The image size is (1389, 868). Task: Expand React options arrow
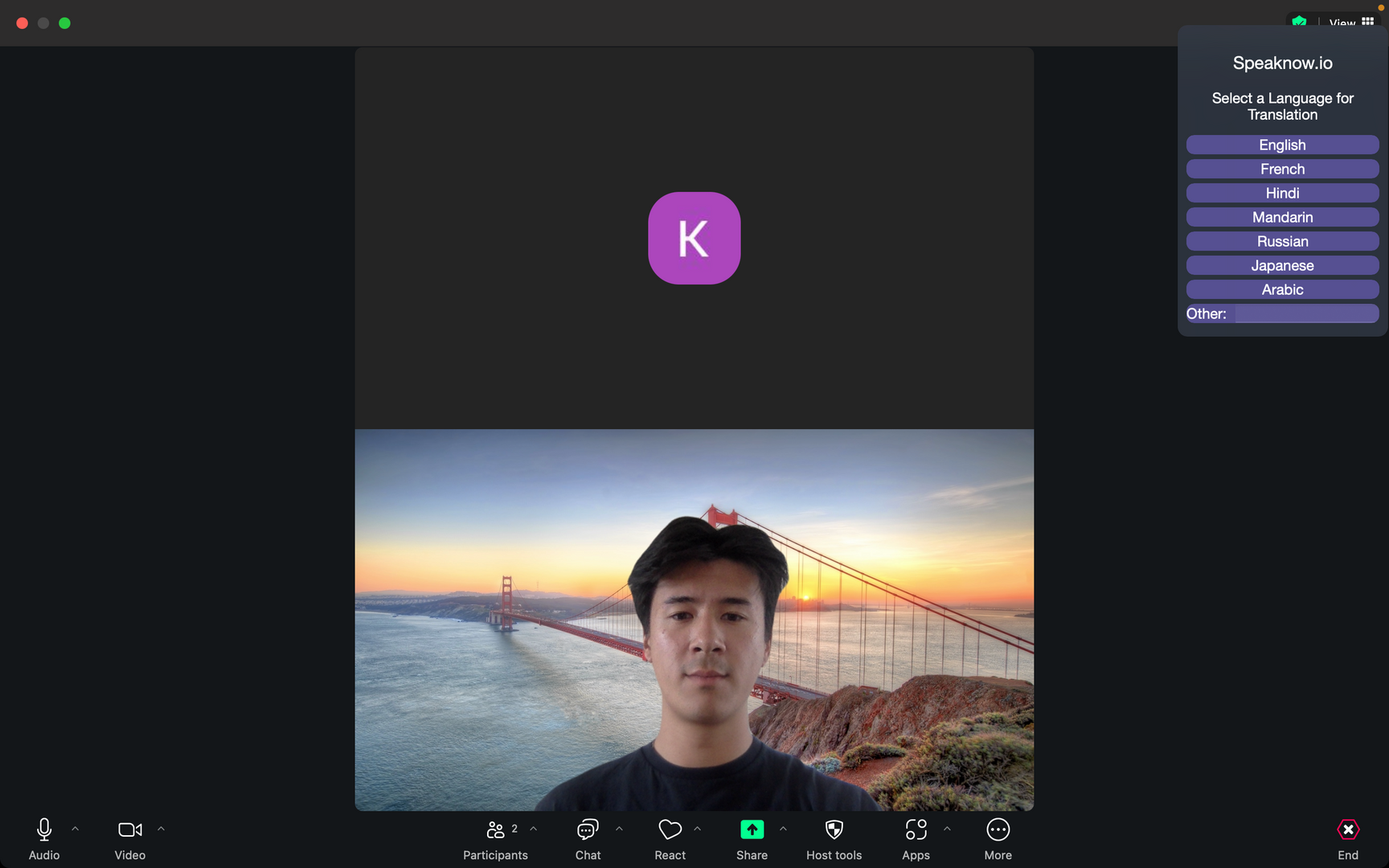[x=698, y=829]
